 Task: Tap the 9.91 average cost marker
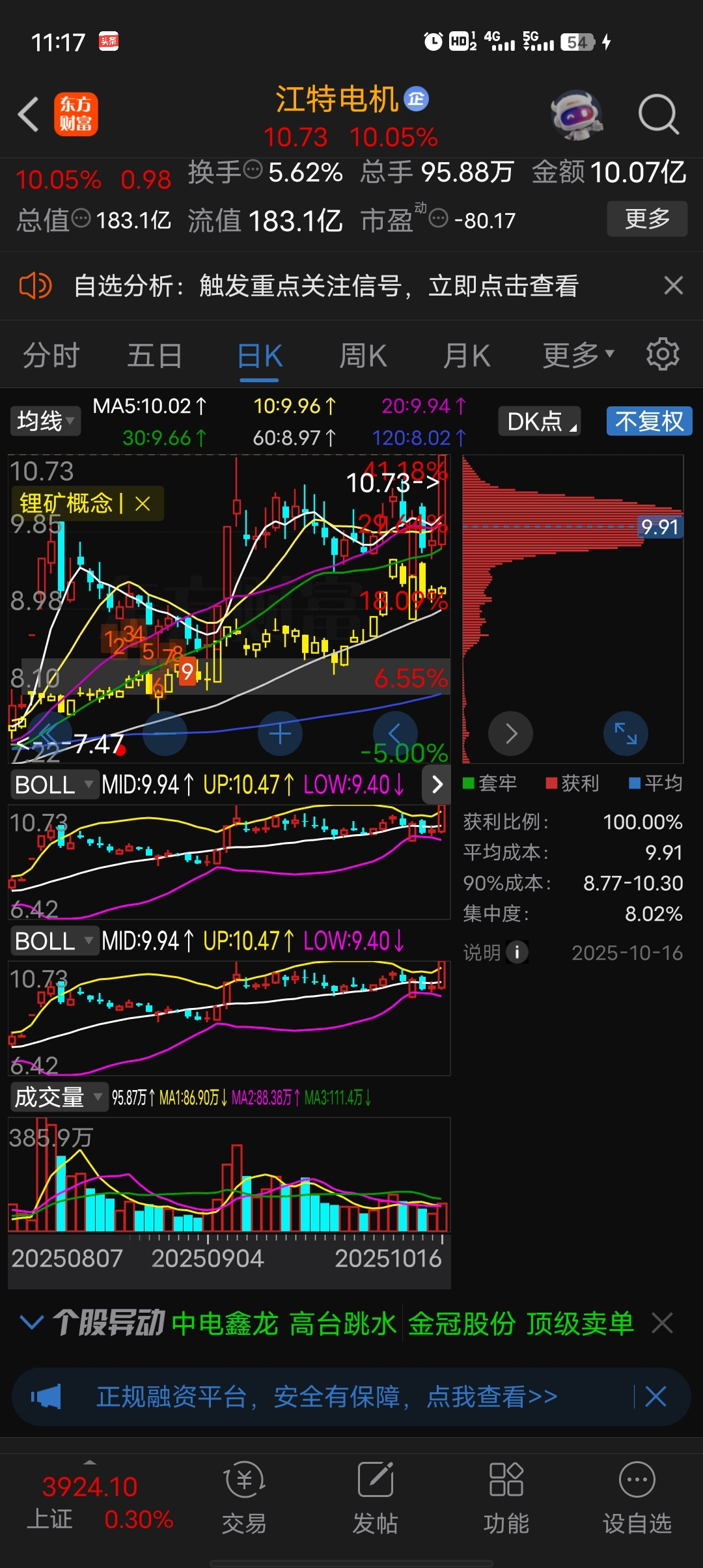pyautogui.click(x=660, y=527)
